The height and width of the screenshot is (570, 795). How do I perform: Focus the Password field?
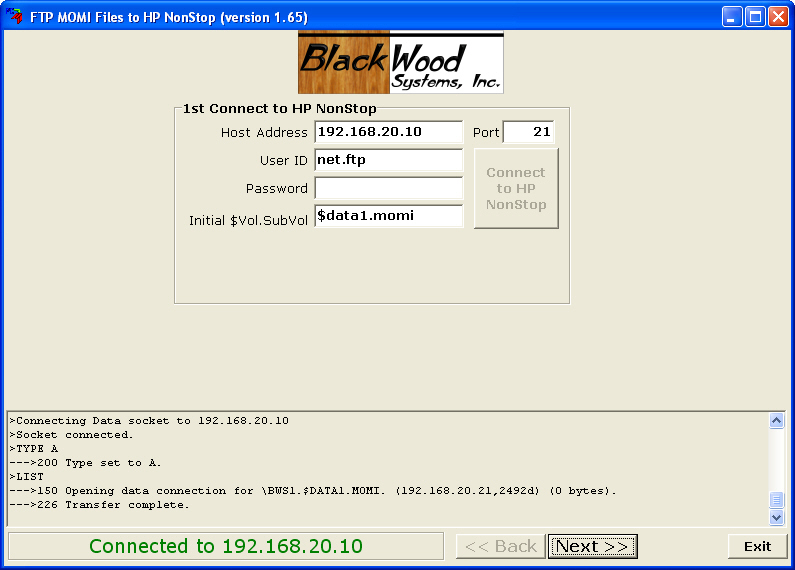click(388, 188)
